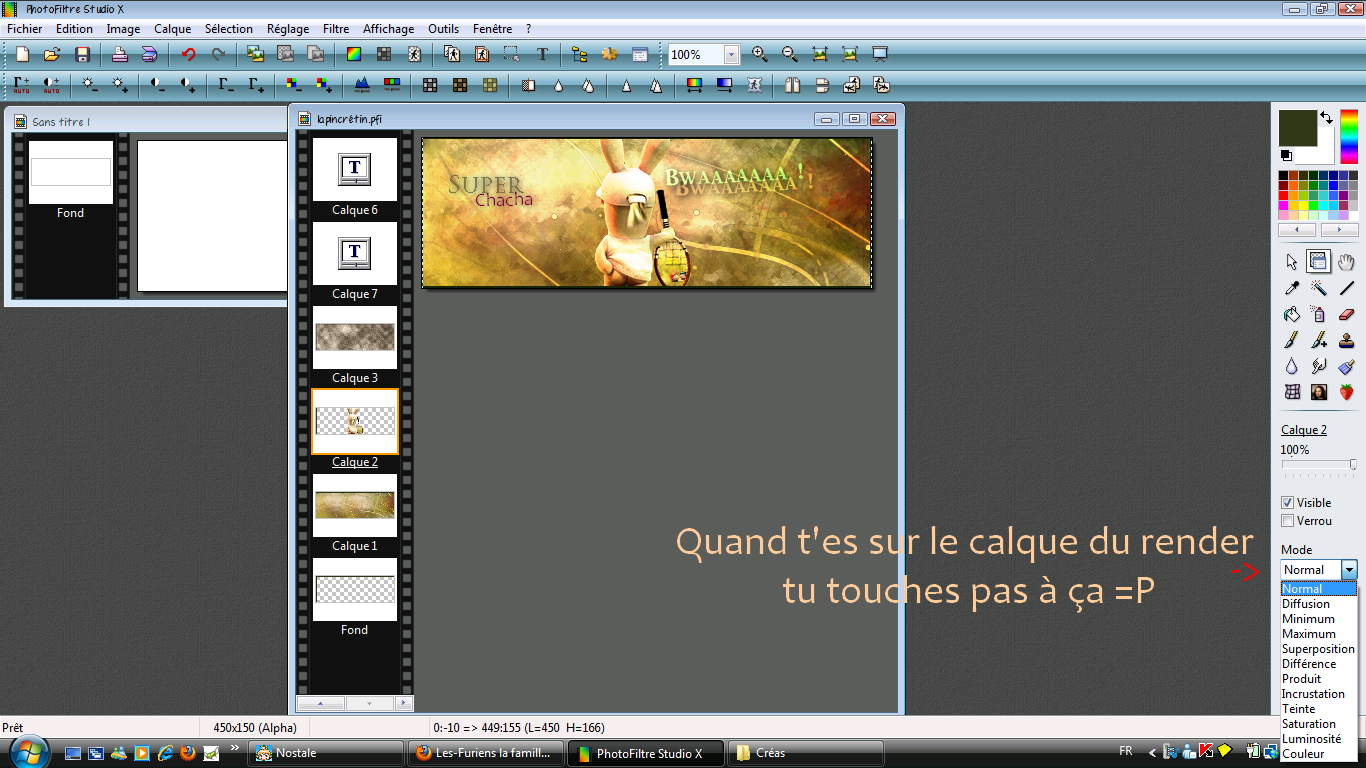The image size is (1366, 768).
Task: Select the strawberry Nozzle tool
Action: (1346, 392)
